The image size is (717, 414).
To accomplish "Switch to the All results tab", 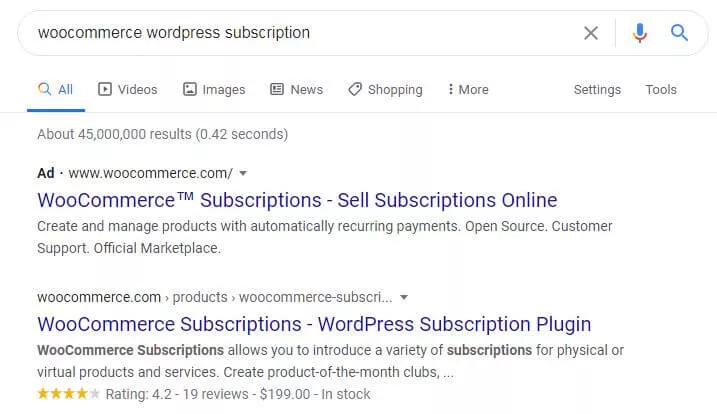I will tap(56, 89).
